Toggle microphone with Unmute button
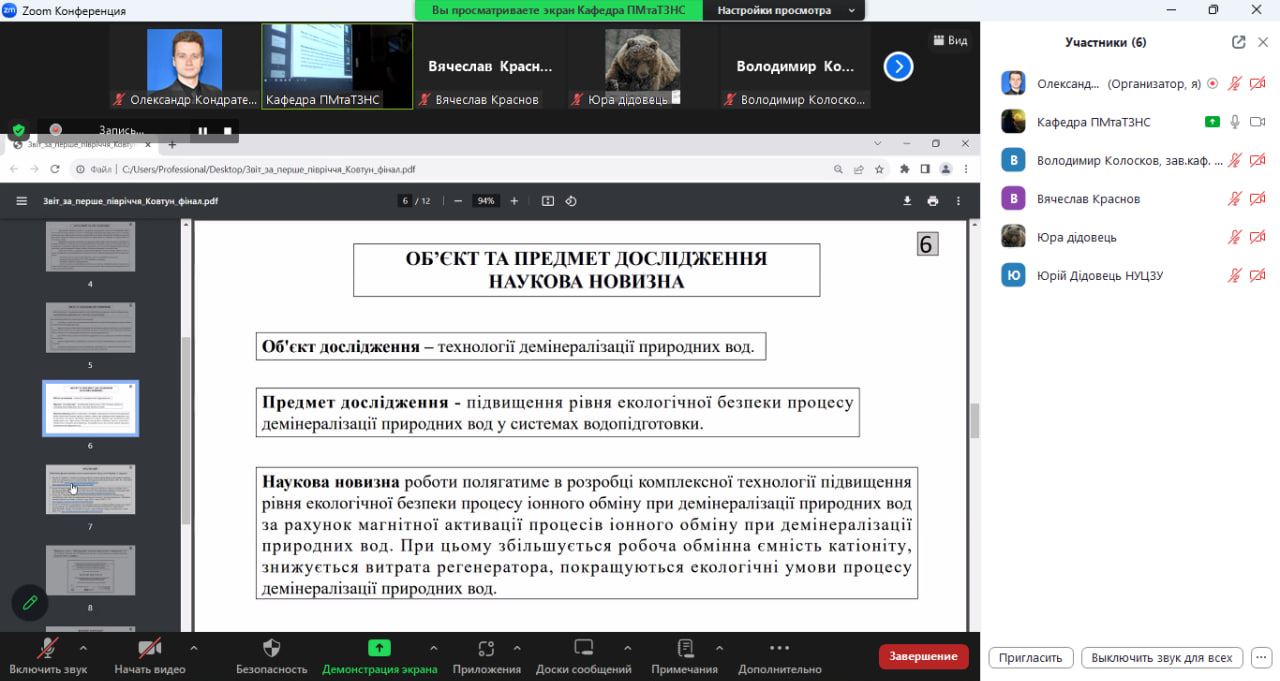Viewport: 1280px width, 681px height. coord(47,648)
